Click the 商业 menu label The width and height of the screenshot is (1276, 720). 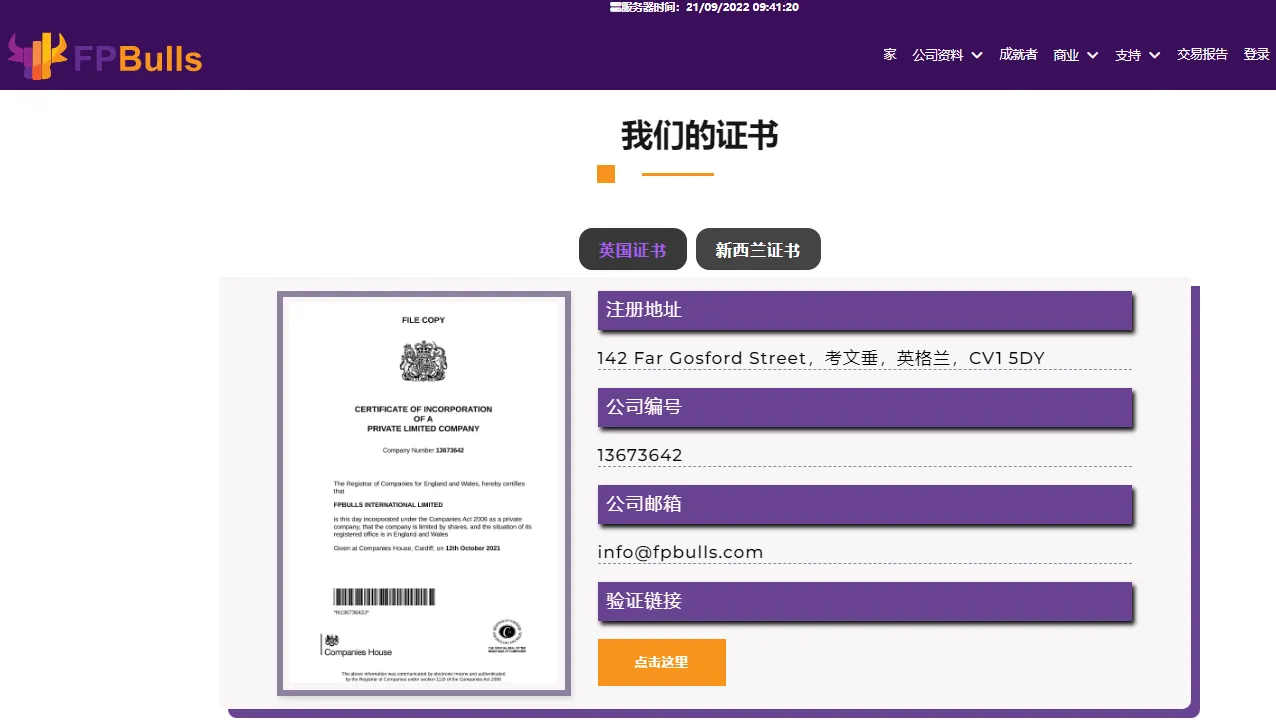point(1066,55)
